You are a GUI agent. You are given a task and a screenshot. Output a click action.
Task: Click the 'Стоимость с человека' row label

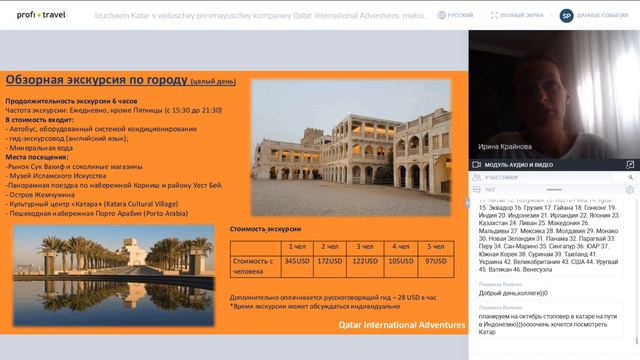point(255,266)
